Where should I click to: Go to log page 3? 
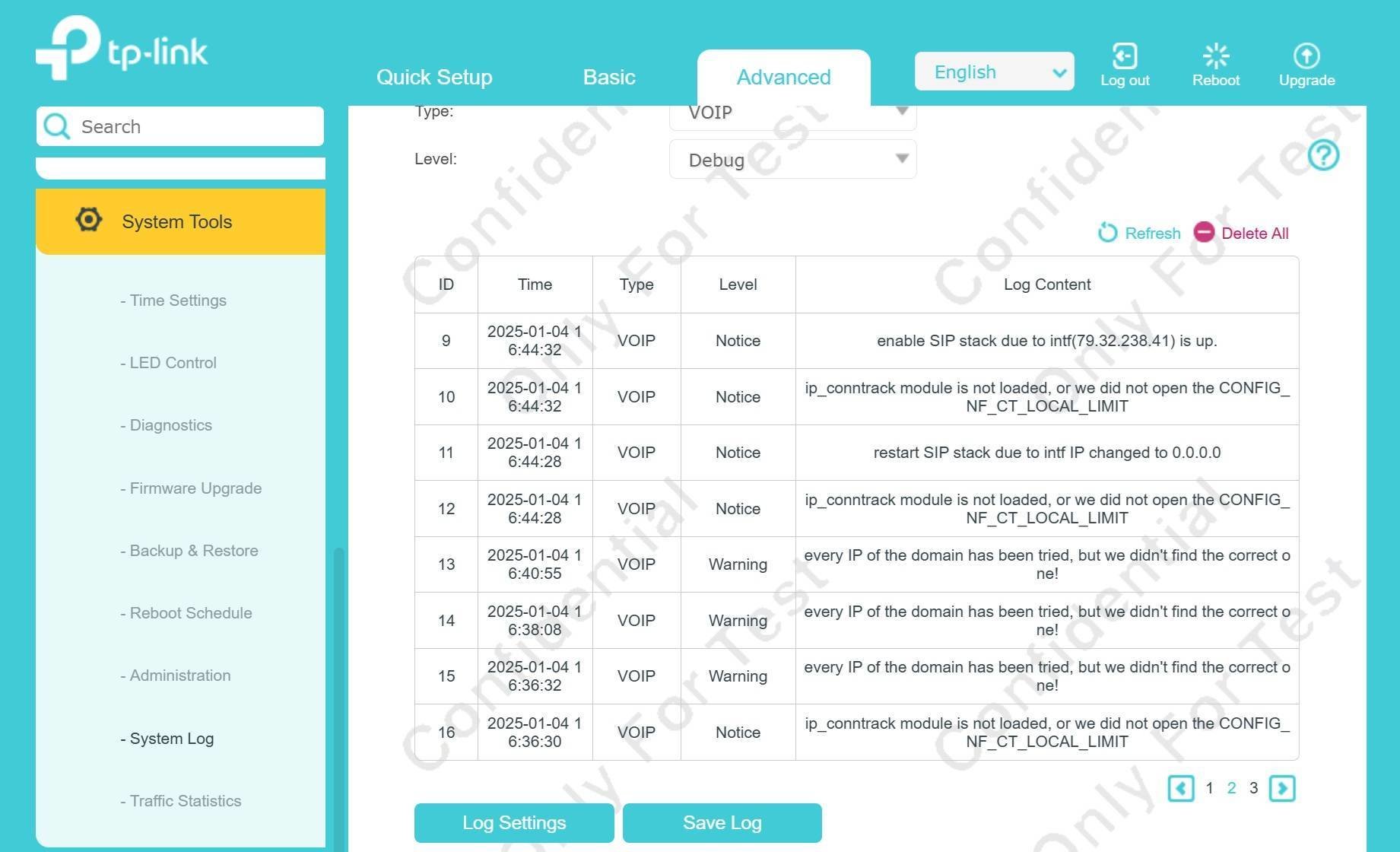point(1253,788)
